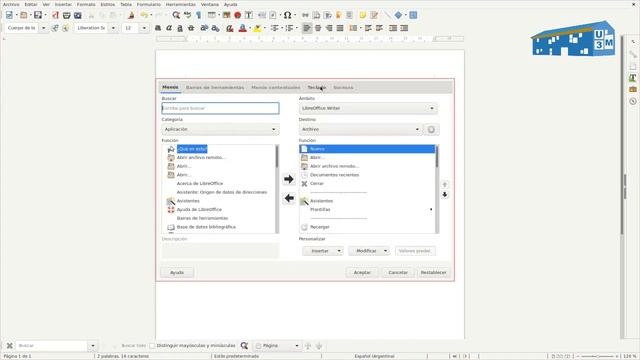This screenshot has height=360, width=640.
Task: Switch to the Sucesos tab
Action: coord(343,87)
